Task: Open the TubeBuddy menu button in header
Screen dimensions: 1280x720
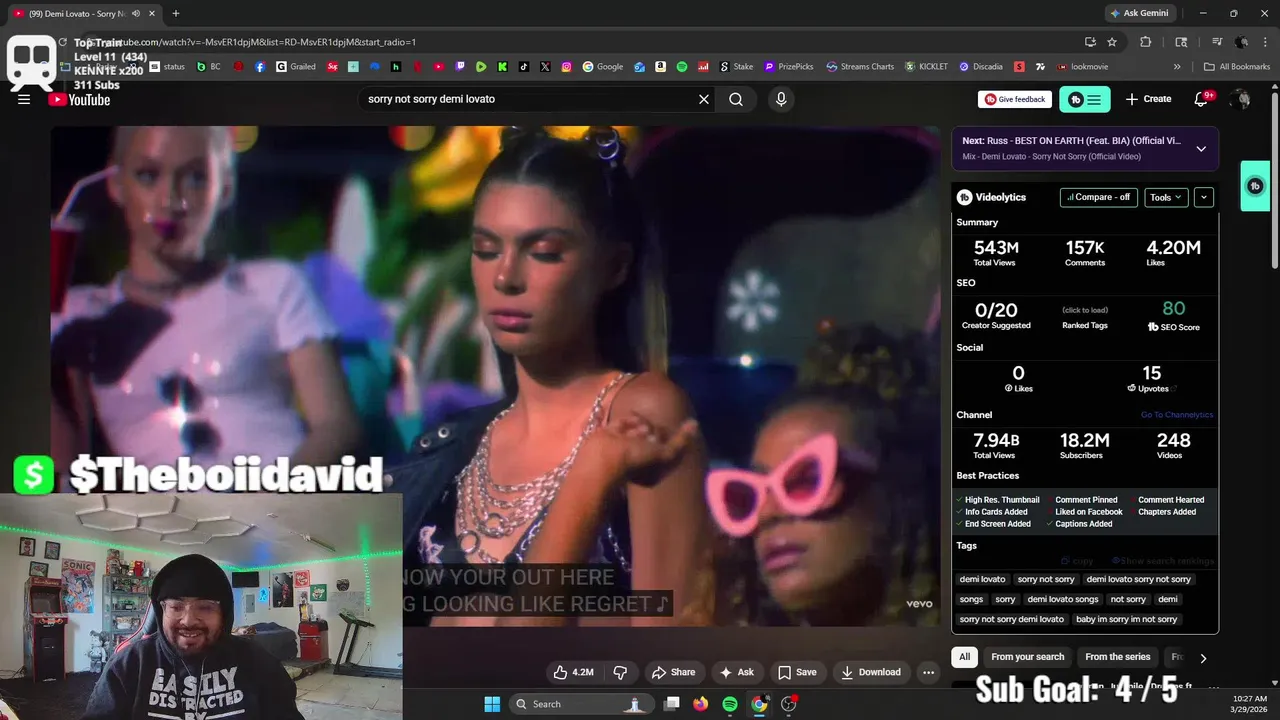Action: tap(1085, 99)
